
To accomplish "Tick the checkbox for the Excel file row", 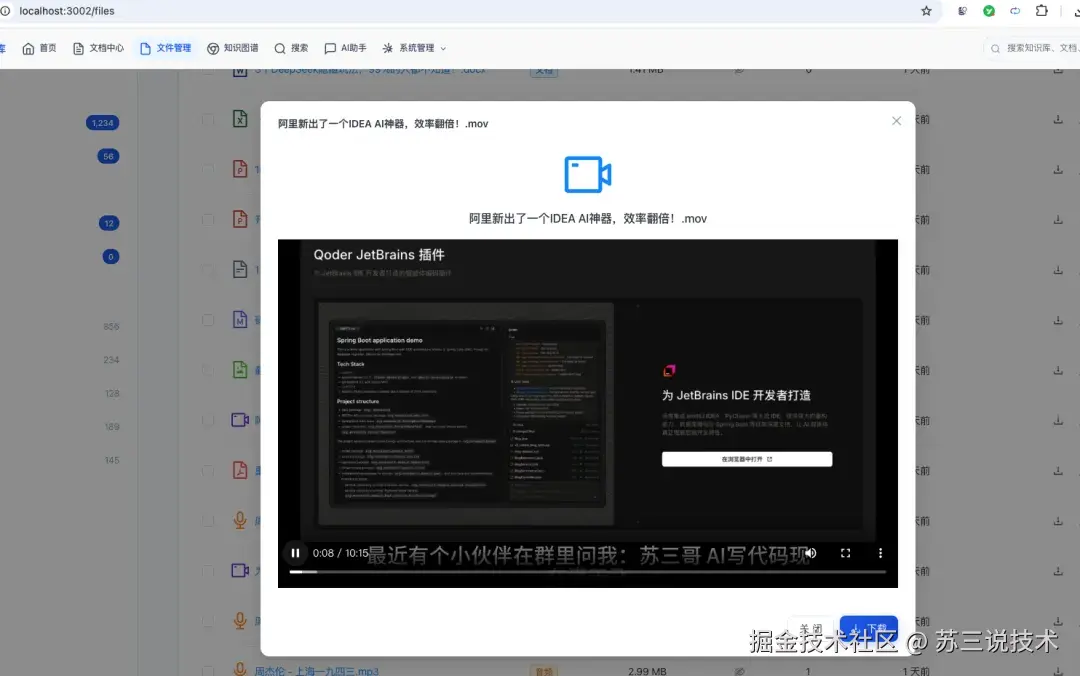I will tap(208, 119).
